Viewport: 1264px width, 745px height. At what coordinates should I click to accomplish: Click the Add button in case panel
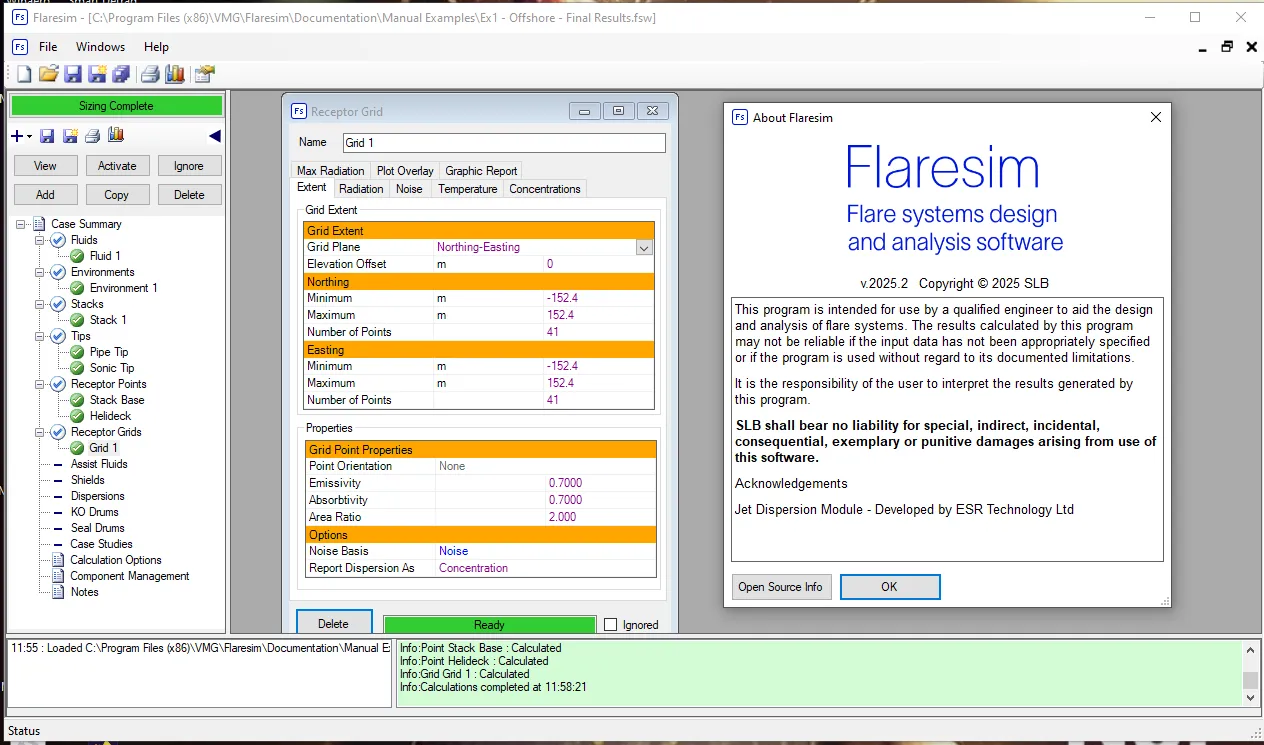point(45,195)
